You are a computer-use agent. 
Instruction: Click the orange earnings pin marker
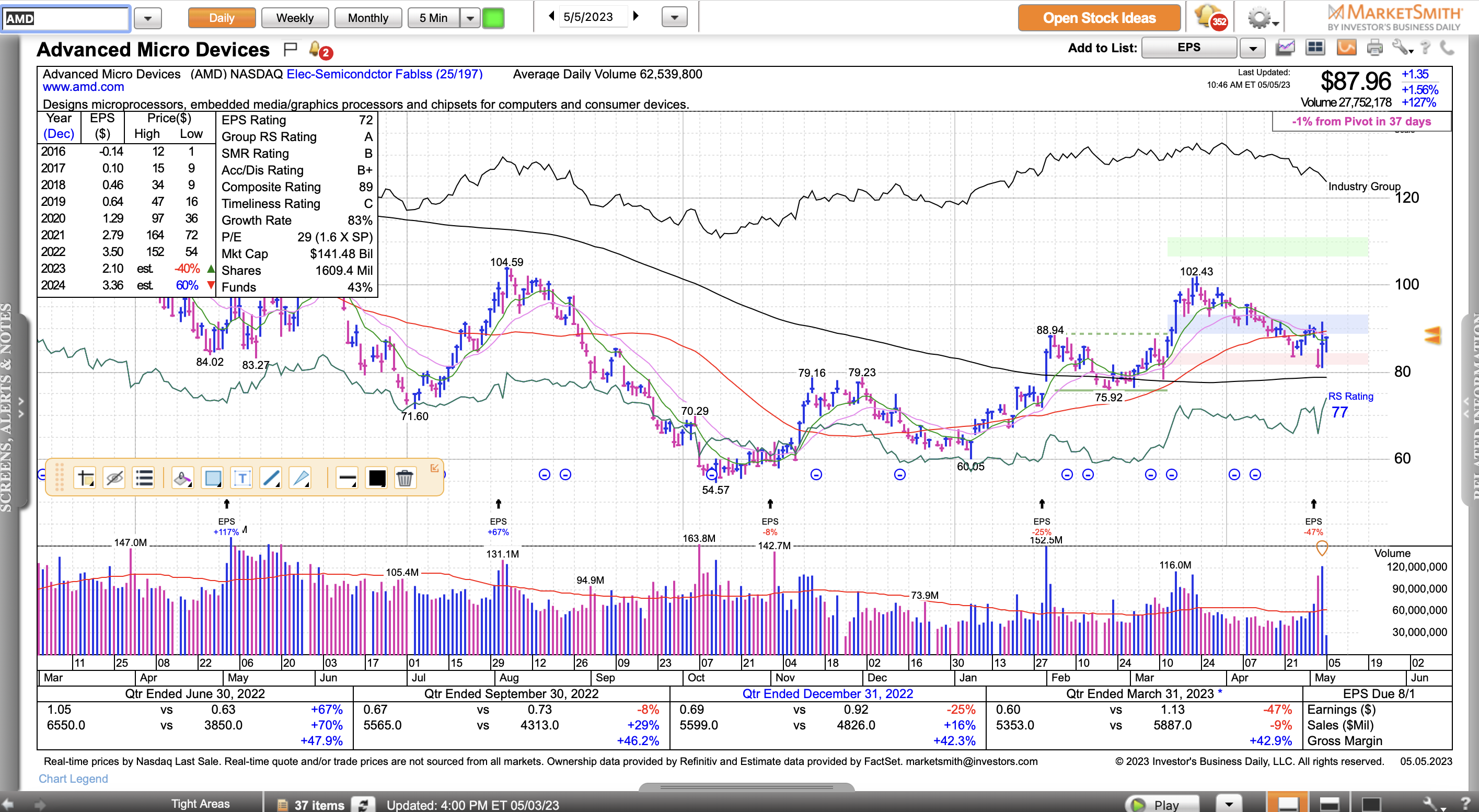tap(1322, 549)
